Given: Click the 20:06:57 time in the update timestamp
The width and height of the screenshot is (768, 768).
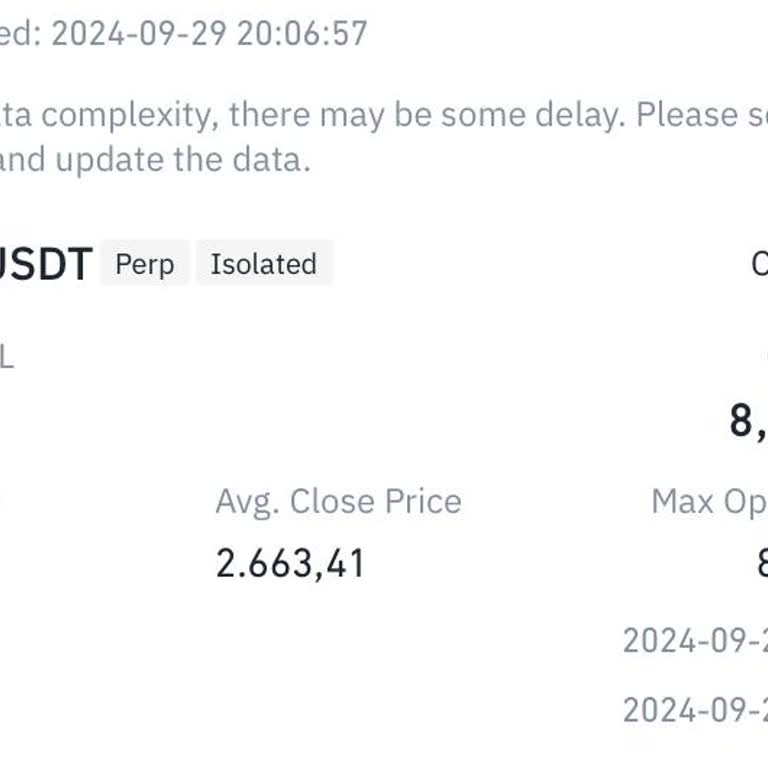Looking at the screenshot, I should [x=302, y=33].
